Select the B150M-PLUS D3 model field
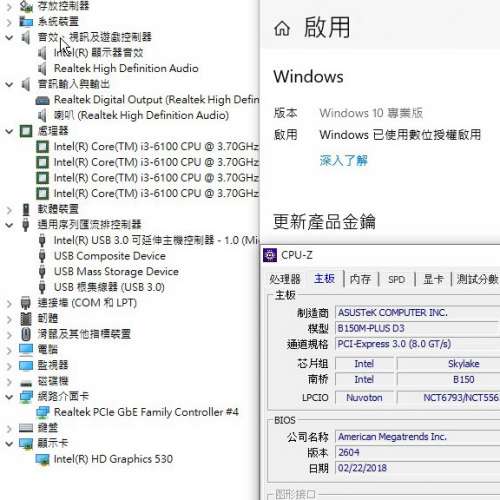This screenshot has width=500, height=500. point(417,328)
